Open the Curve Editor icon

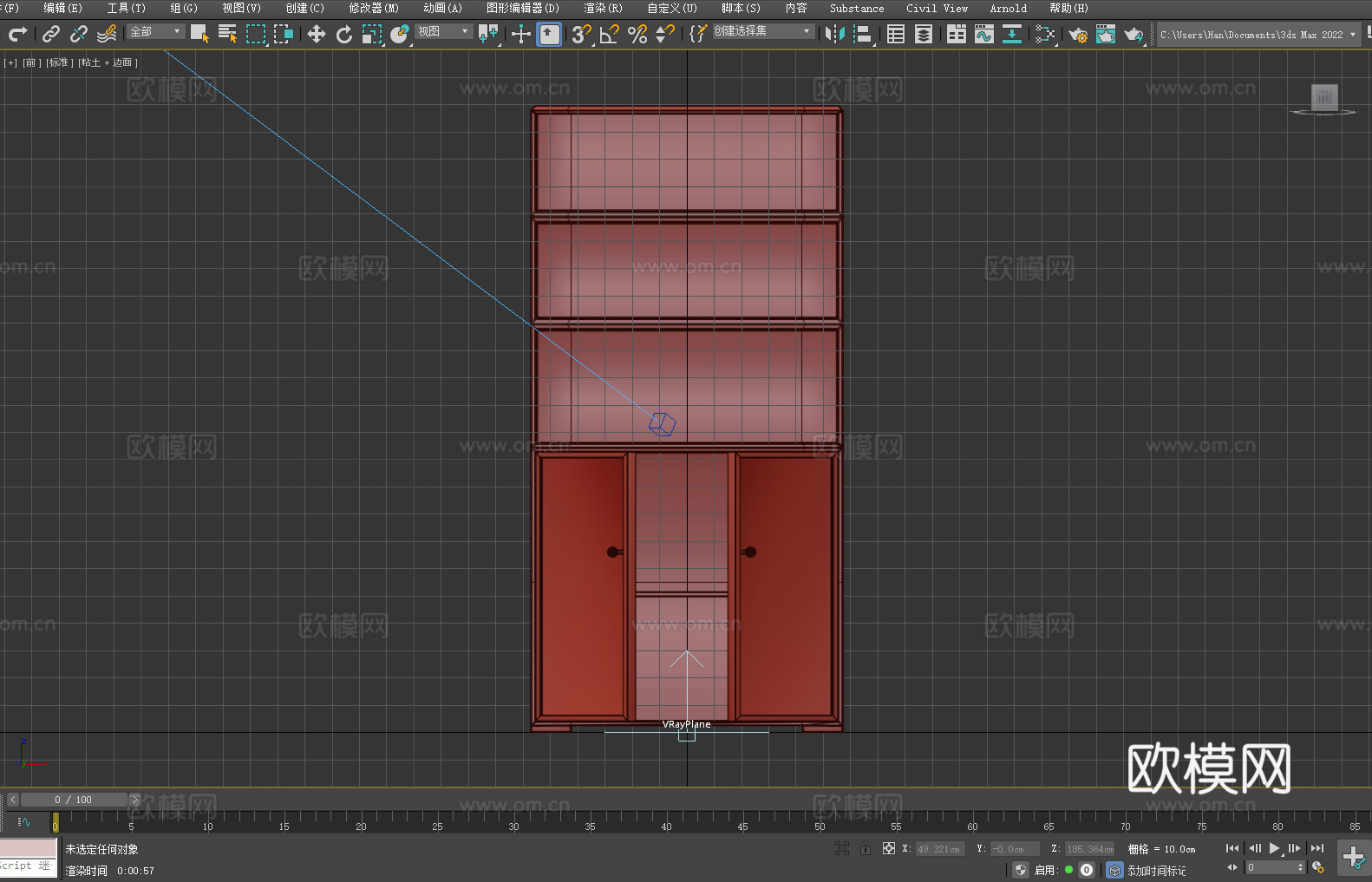[x=984, y=34]
